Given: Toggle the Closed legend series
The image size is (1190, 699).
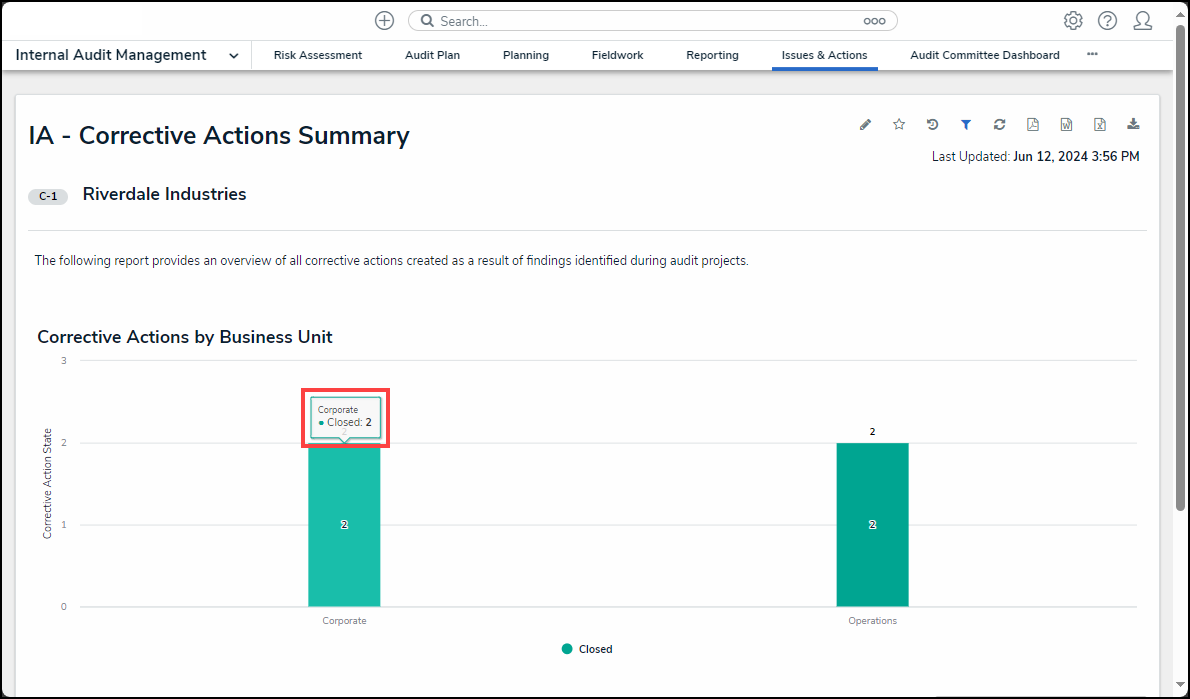Looking at the screenshot, I should (x=587, y=649).
